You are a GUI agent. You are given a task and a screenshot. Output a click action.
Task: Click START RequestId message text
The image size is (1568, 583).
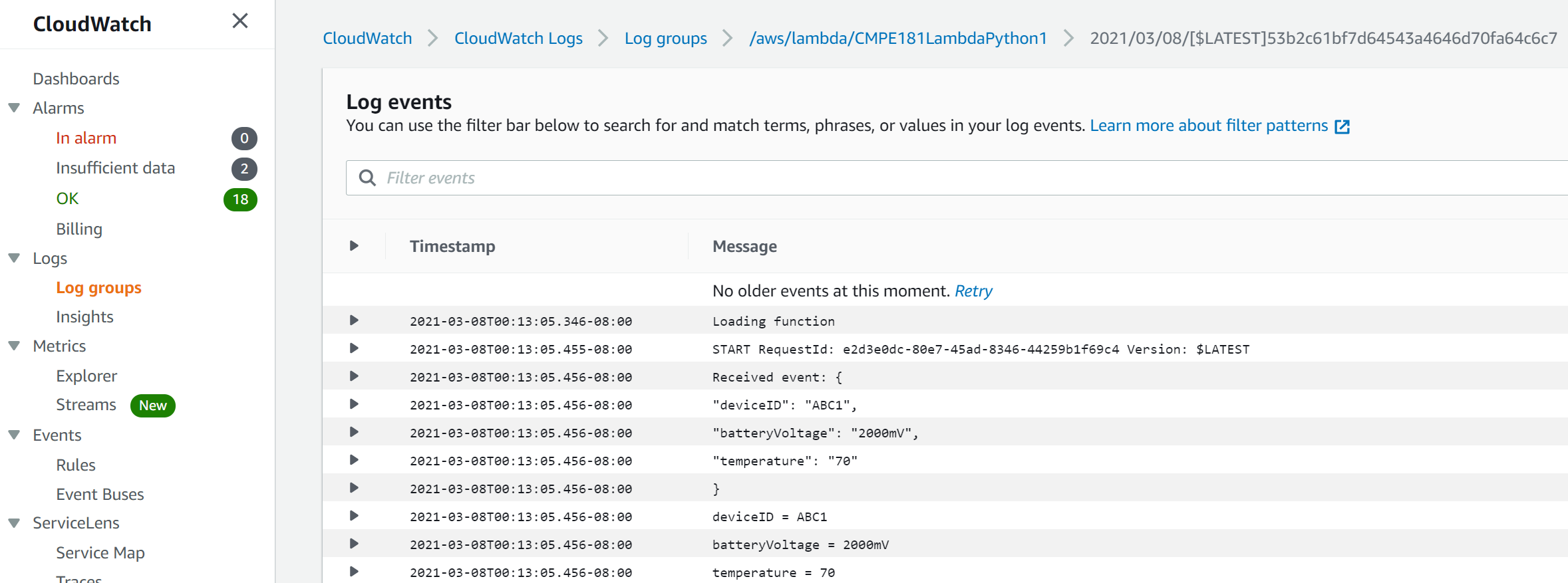tap(981, 350)
